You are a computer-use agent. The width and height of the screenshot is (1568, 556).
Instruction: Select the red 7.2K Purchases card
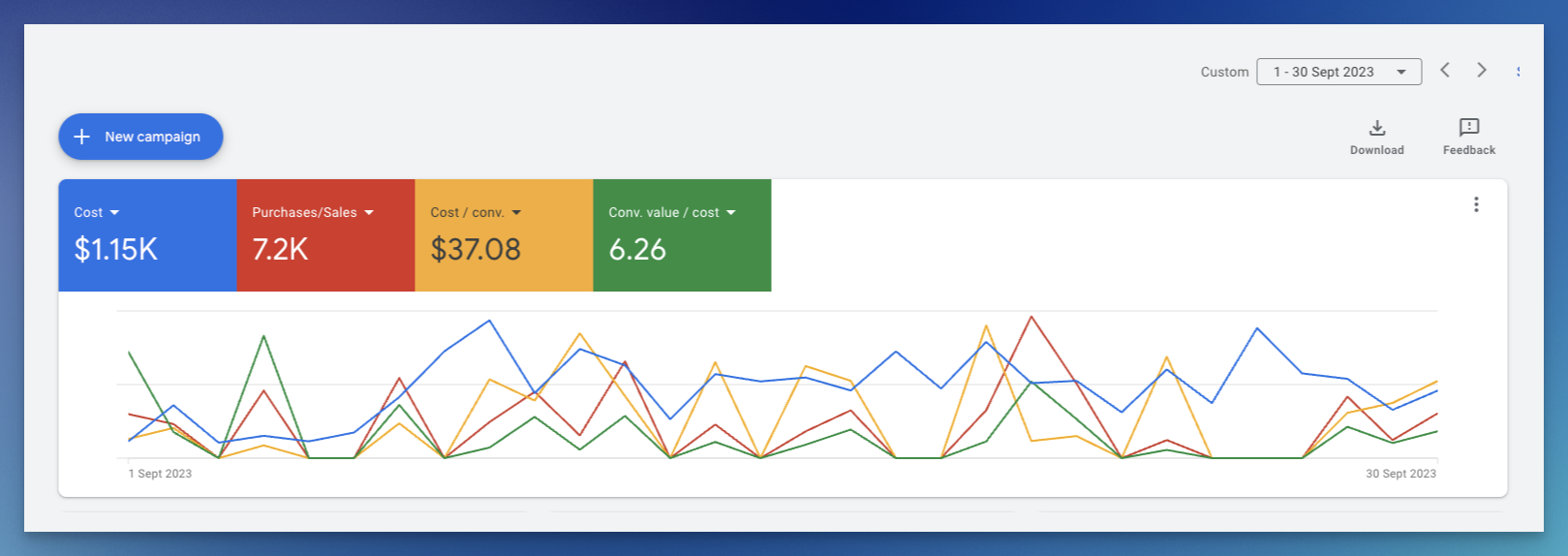[x=325, y=235]
